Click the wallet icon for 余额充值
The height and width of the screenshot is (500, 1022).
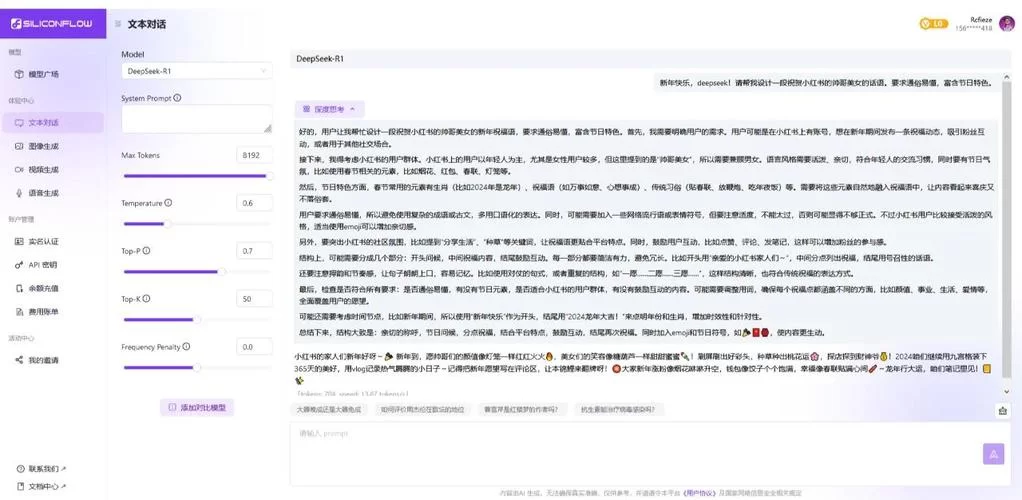pyautogui.click(x=19, y=288)
